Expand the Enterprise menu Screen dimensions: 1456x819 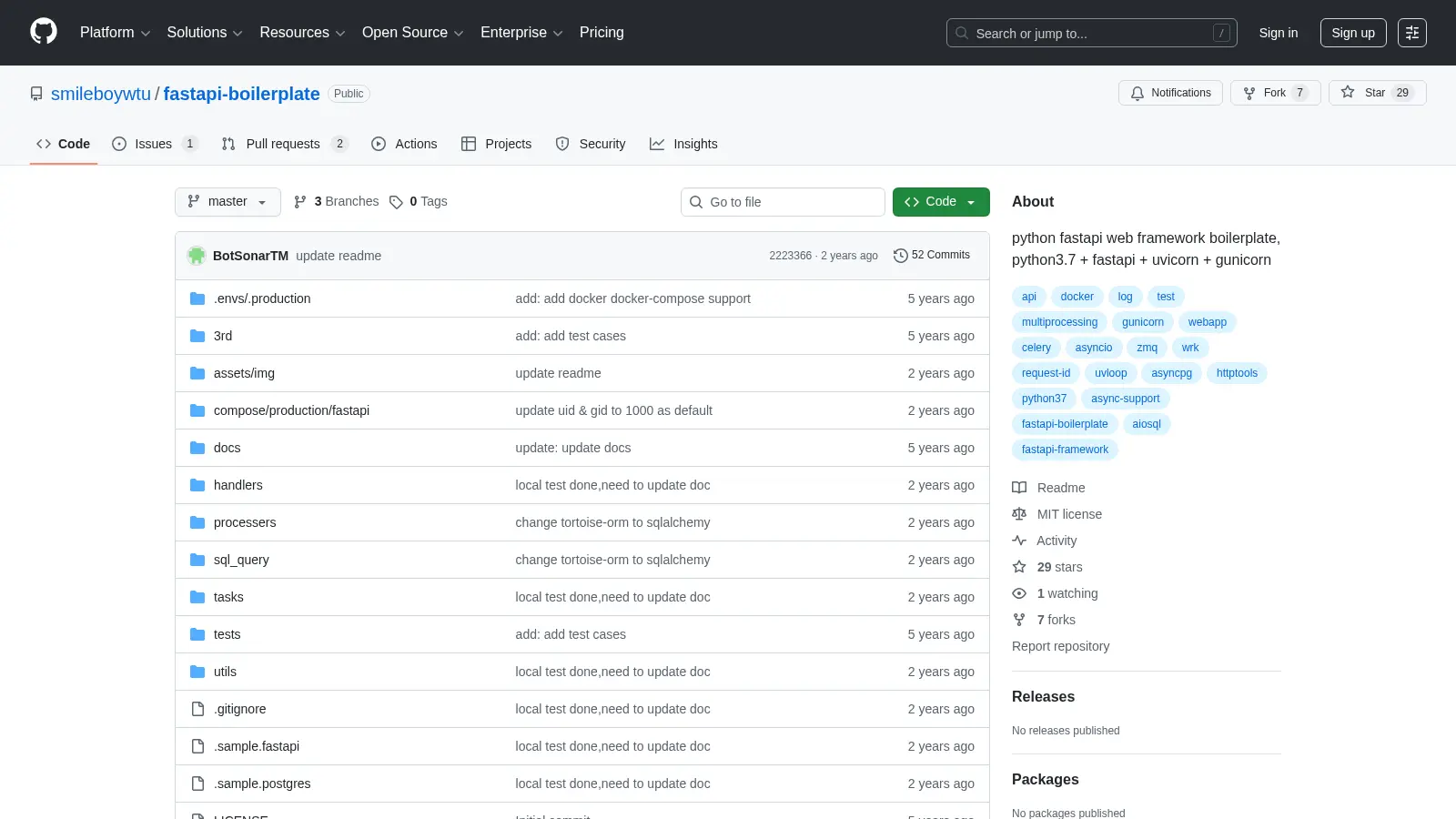click(521, 33)
